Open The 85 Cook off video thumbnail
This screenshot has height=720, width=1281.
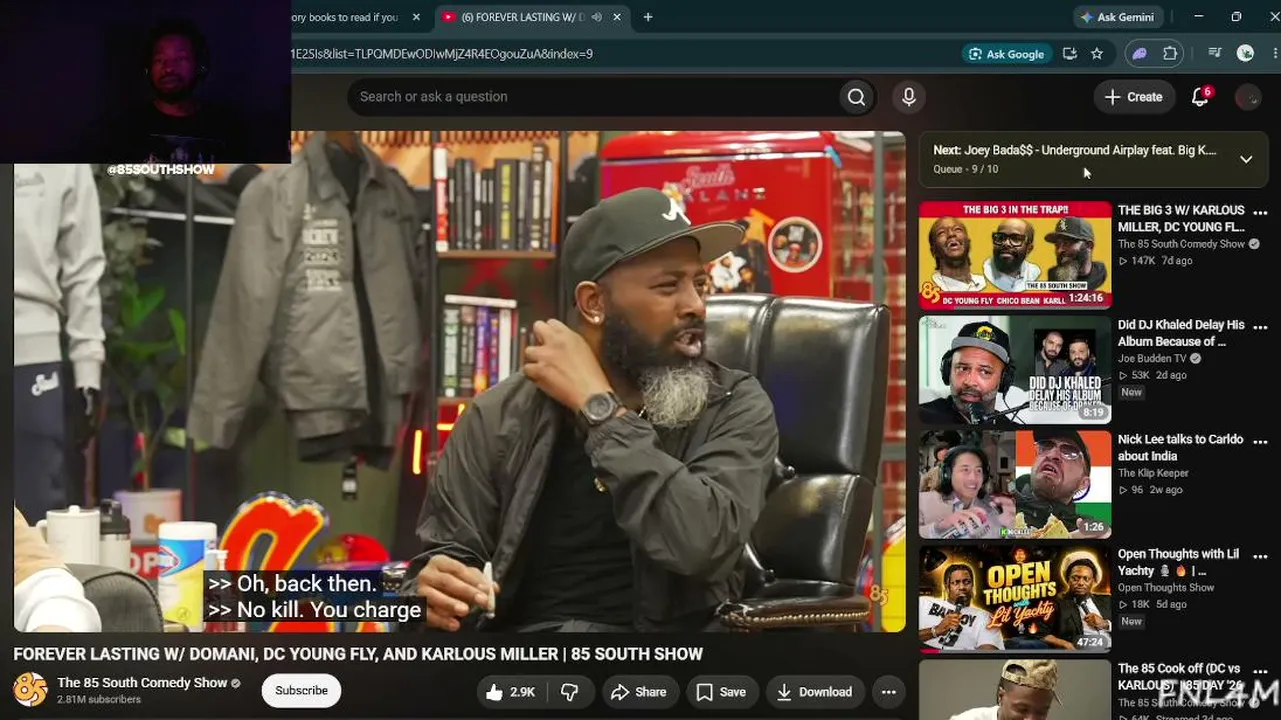pyautogui.click(x=1015, y=690)
